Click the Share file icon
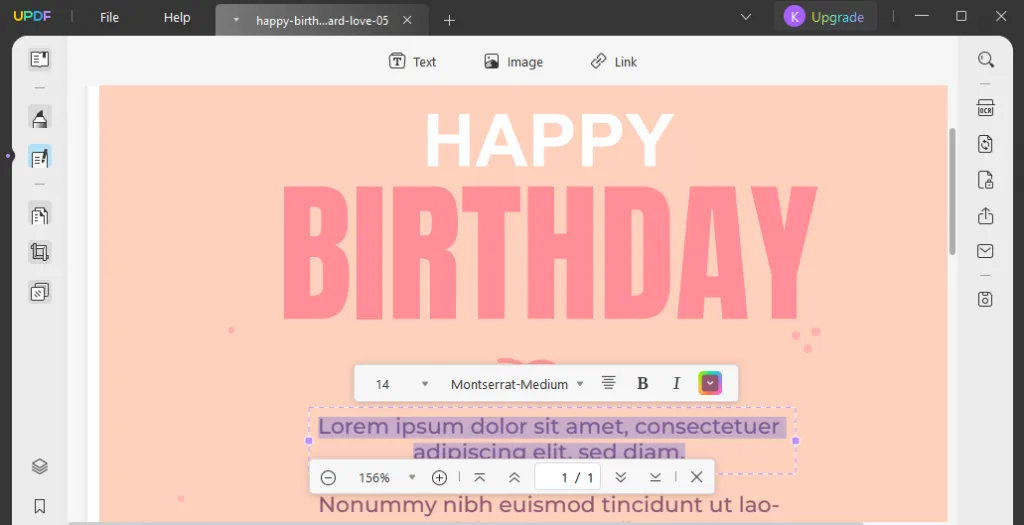1024x525 pixels. (985, 215)
